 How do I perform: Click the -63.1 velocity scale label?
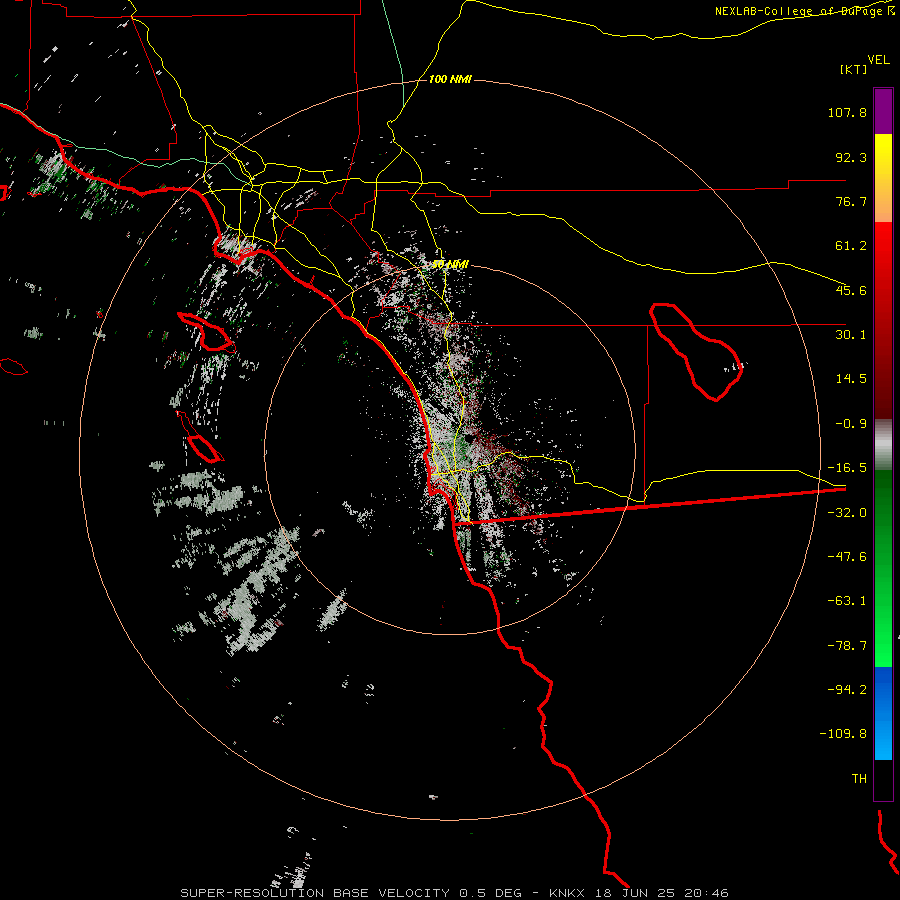click(847, 601)
